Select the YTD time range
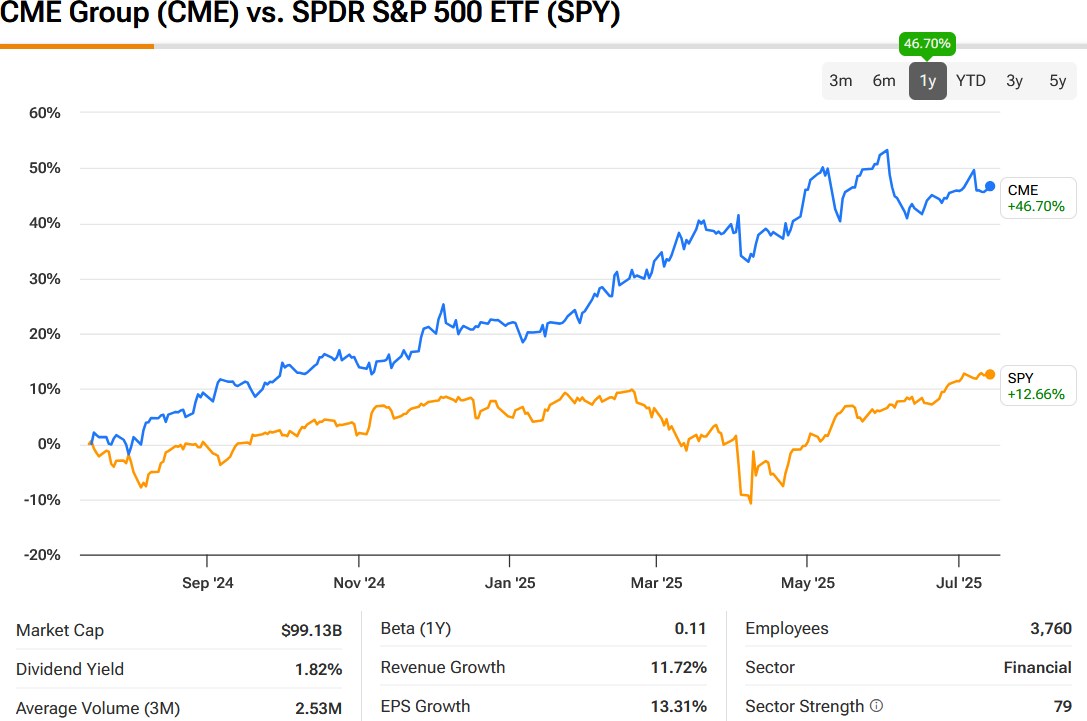1087x721 pixels. coord(970,81)
